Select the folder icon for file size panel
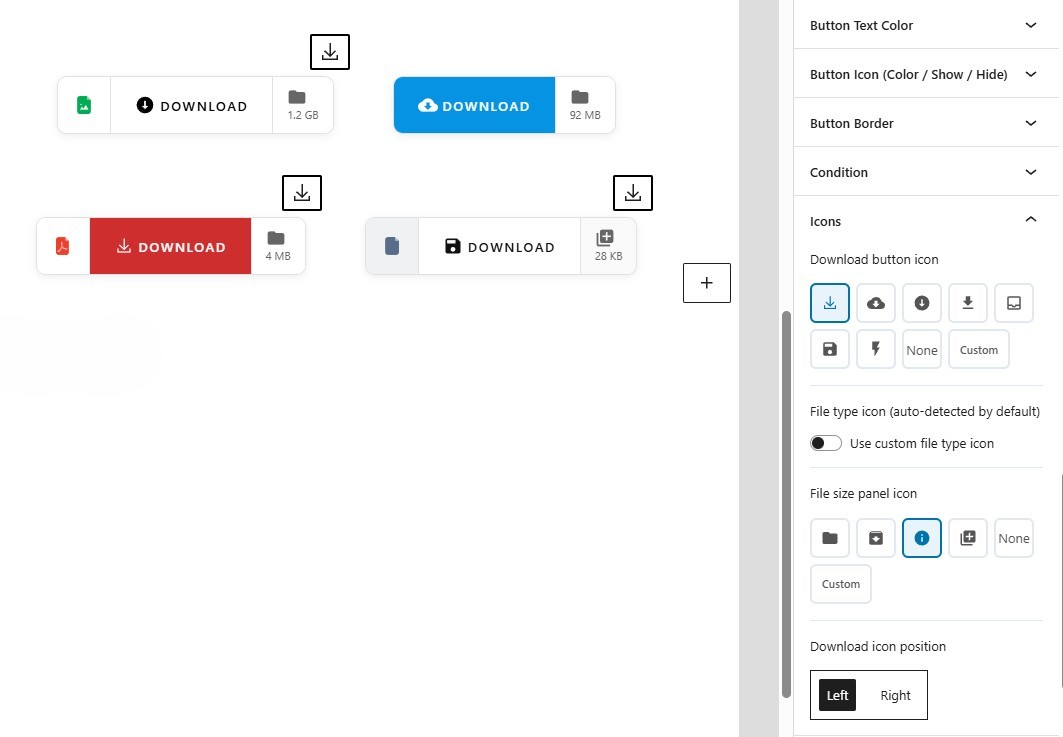 [x=829, y=538]
